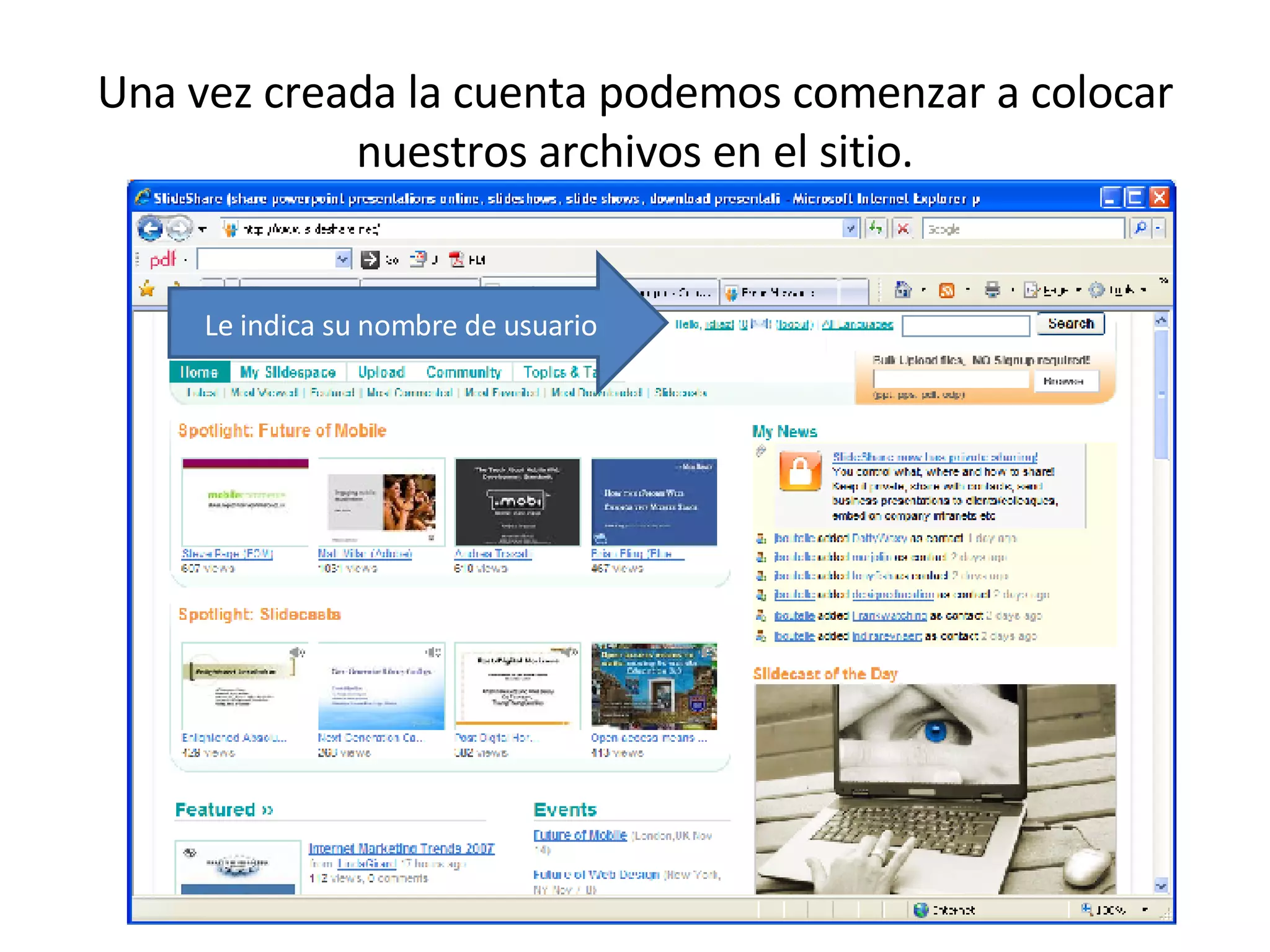Open the Future of Web Design event link
Screen dimensions: 1270x952
pyautogui.click(x=596, y=875)
